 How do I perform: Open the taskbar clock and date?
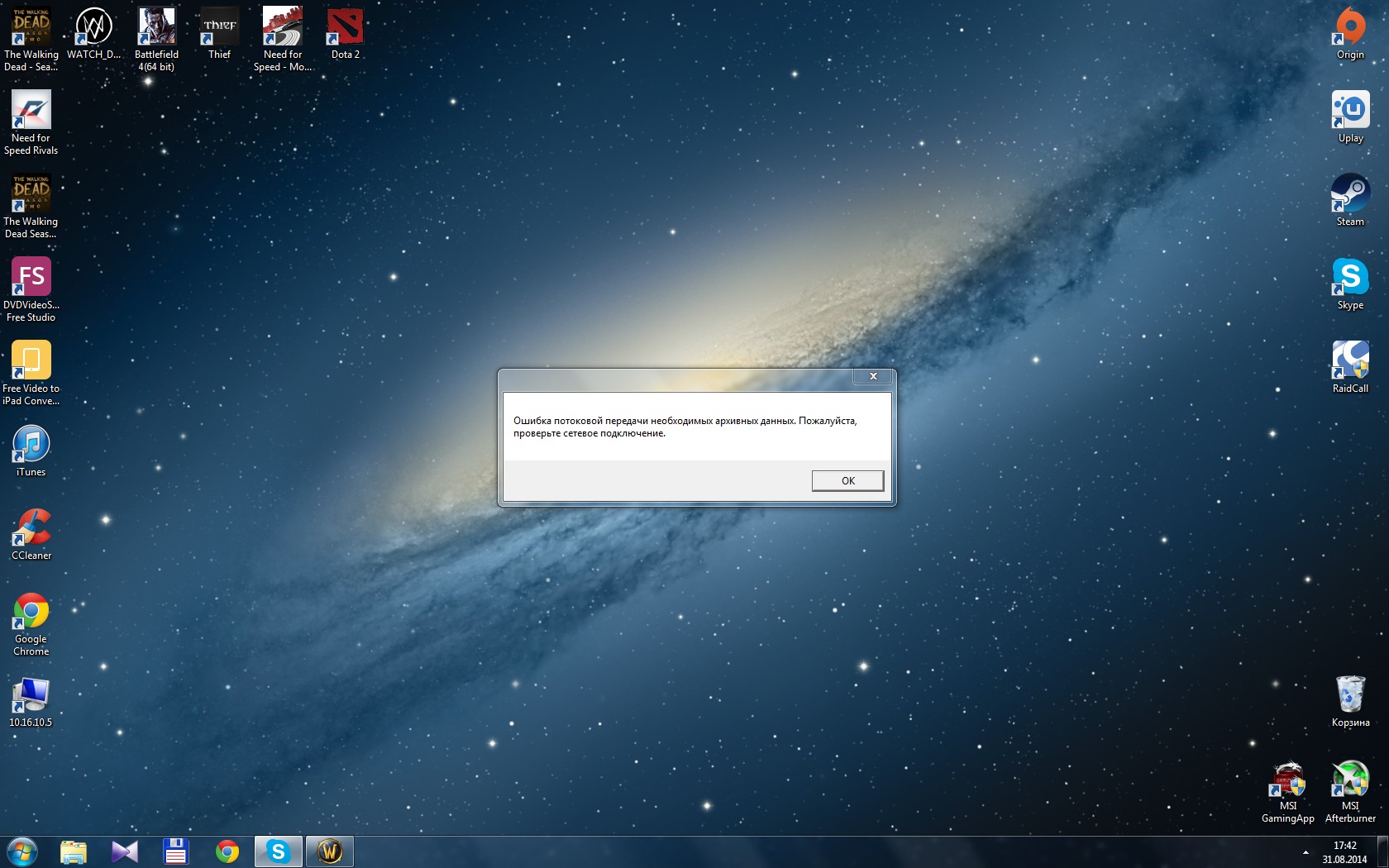1344,852
